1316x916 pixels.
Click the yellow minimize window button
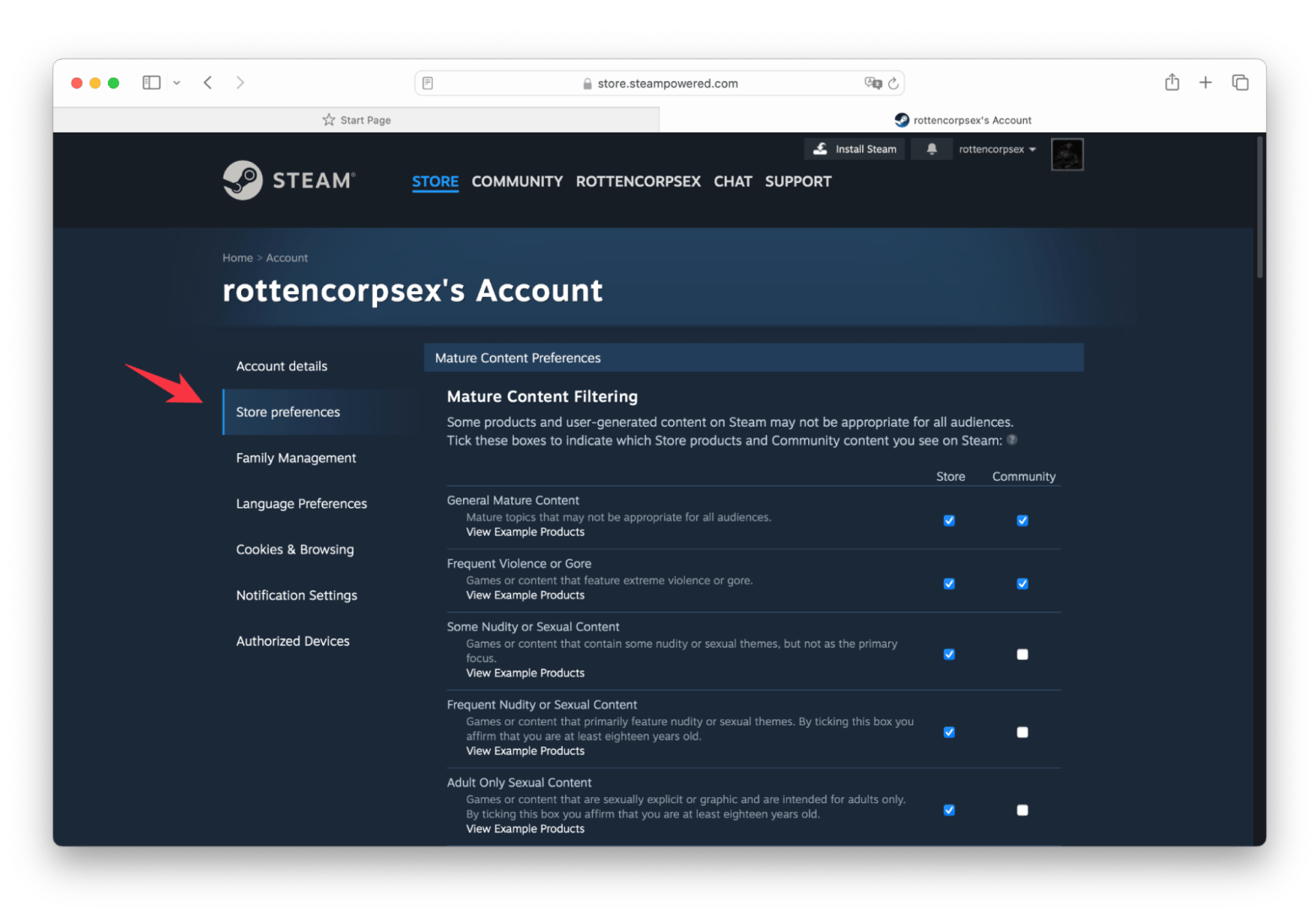coord(95,83)
